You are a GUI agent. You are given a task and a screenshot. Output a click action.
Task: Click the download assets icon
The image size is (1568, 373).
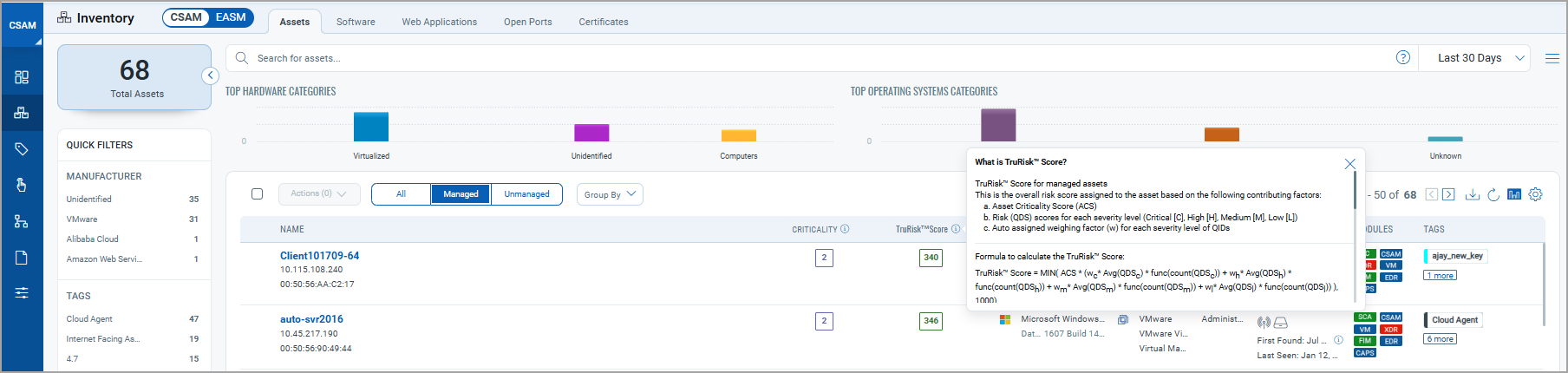click(x=1472, y=194)
